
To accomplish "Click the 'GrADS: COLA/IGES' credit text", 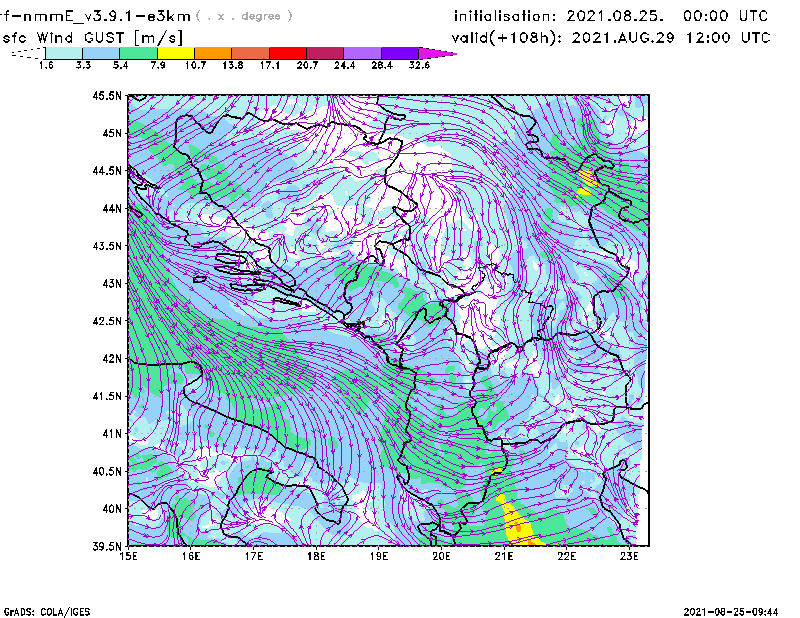I will (x=47, y=612).
